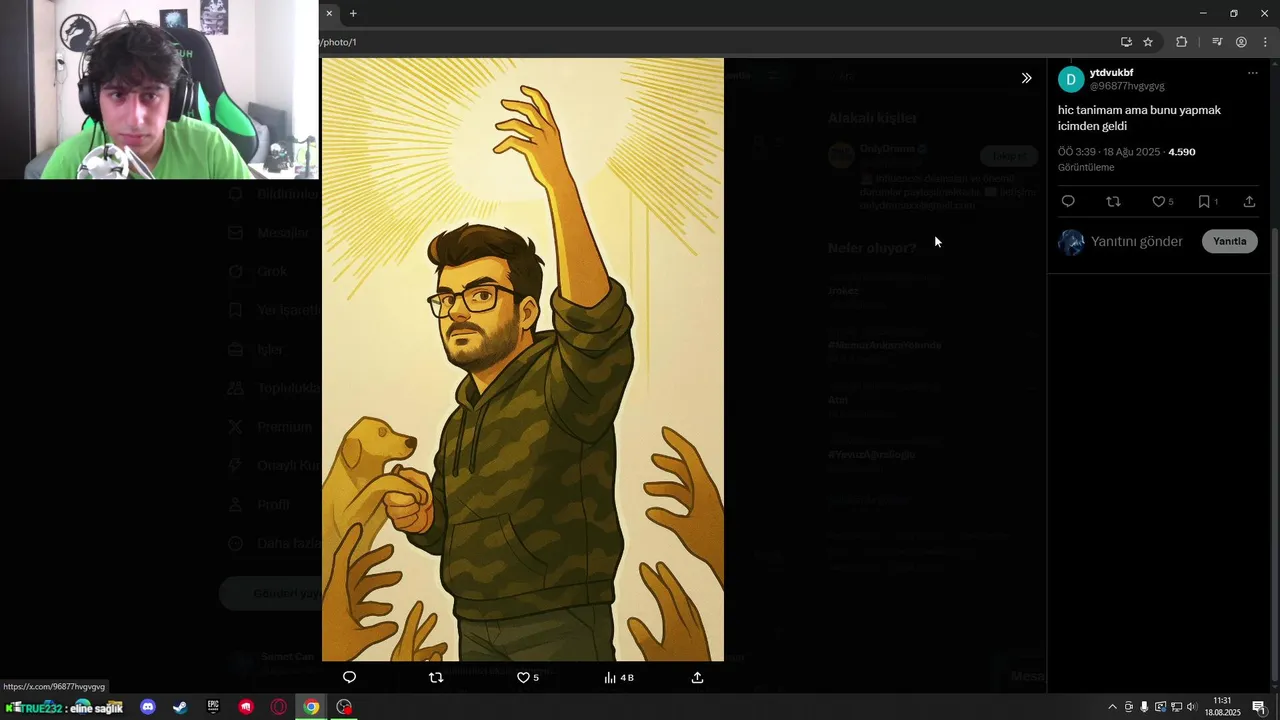The width and height of the screenshot is (1280, 720).
Task: Open the Chrome three-dot menu
Action: [1265, 42]
